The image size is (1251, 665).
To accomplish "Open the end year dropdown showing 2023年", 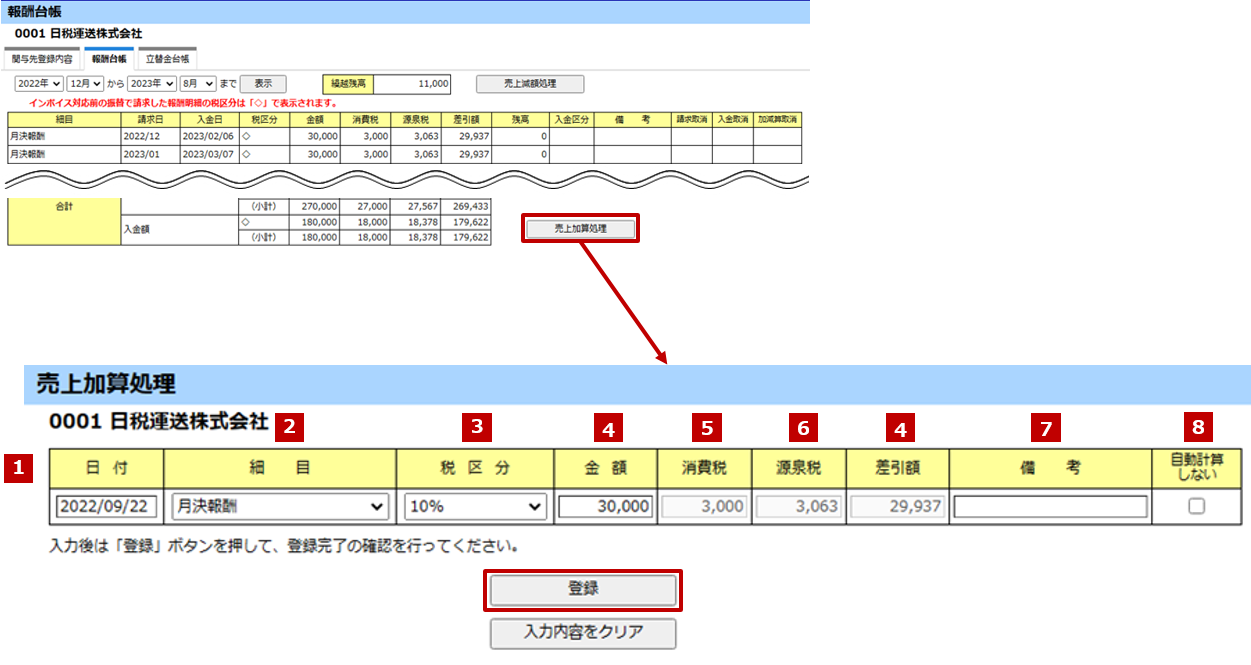I will coord(150,84).
